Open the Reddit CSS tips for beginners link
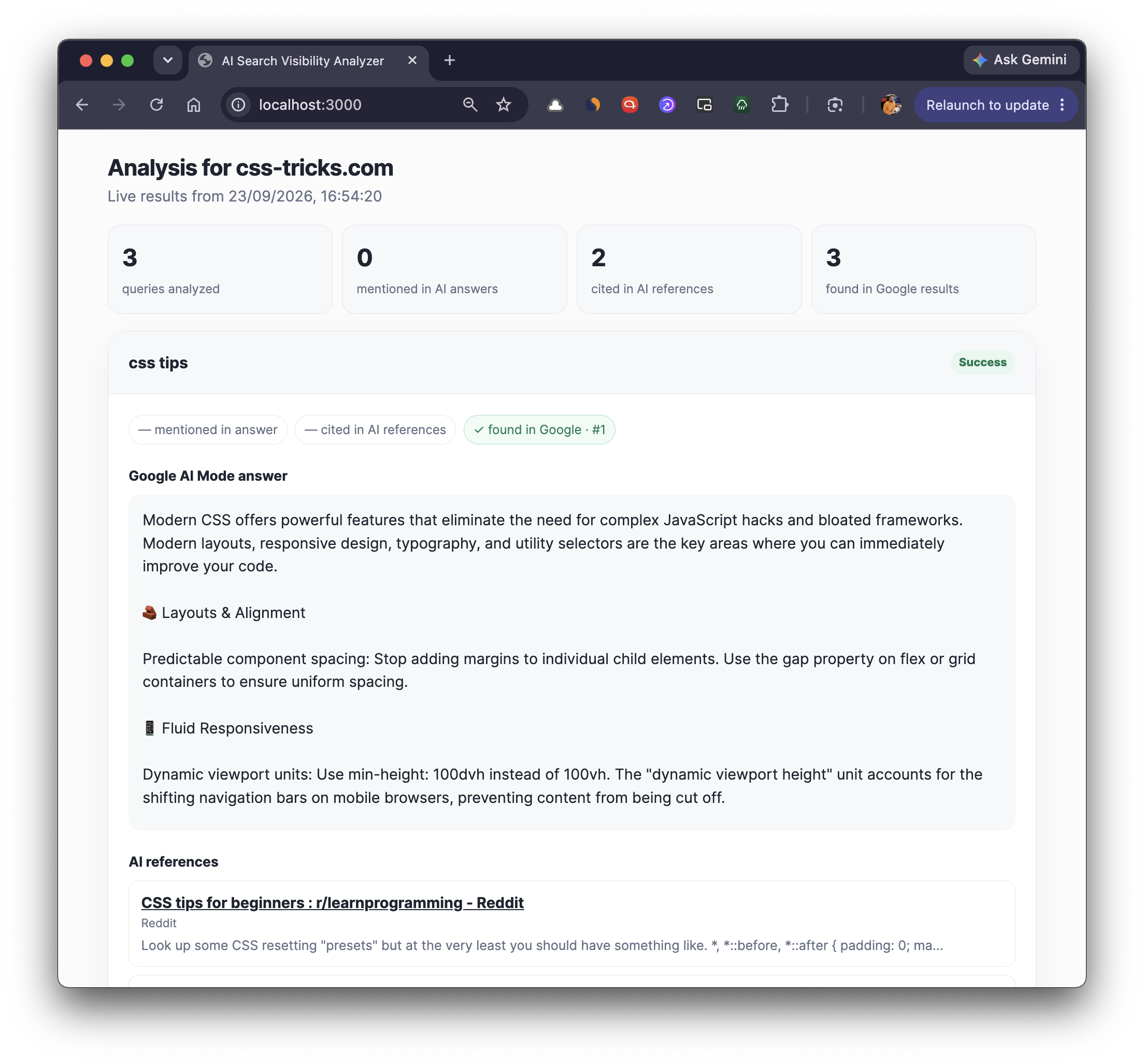The height and width of the screenshot is (1064, 1144). coord(332,902)
